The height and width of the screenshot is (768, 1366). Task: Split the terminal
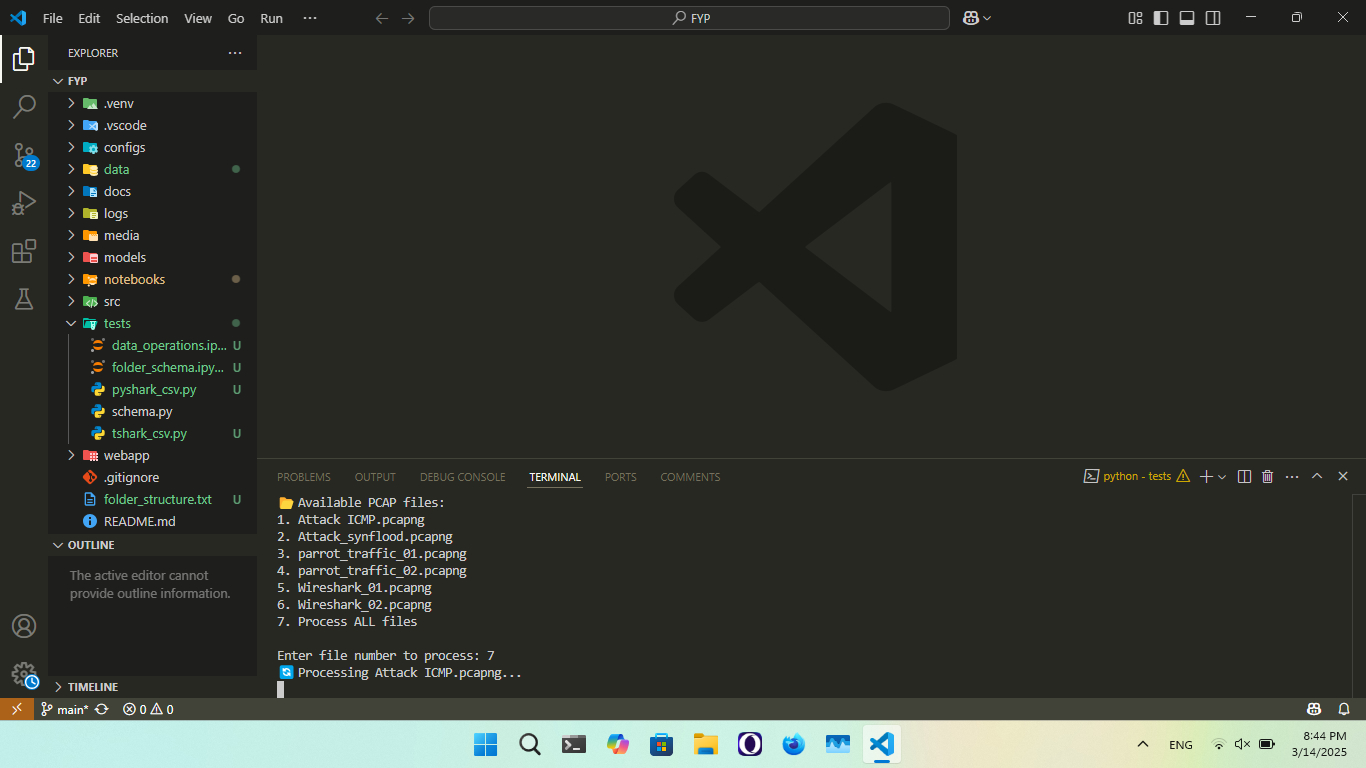1244,477
